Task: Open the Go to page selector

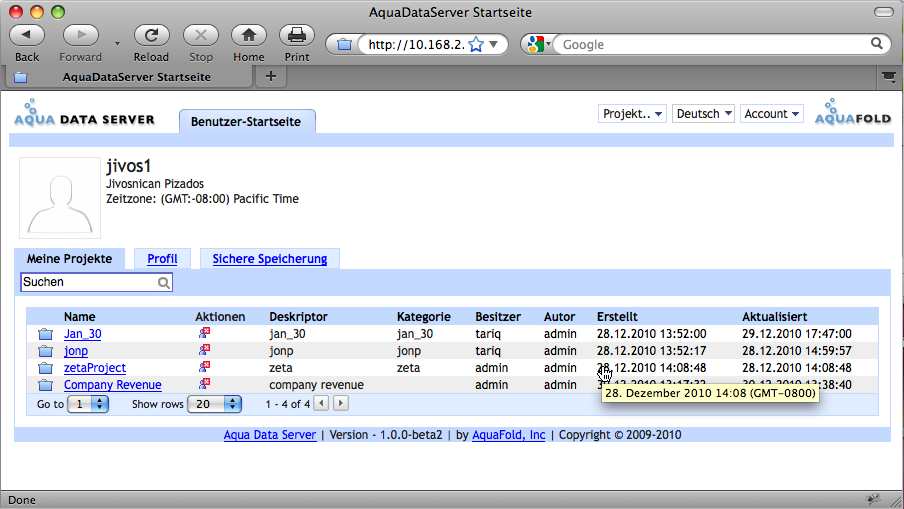Action: [x=88, y=404]
